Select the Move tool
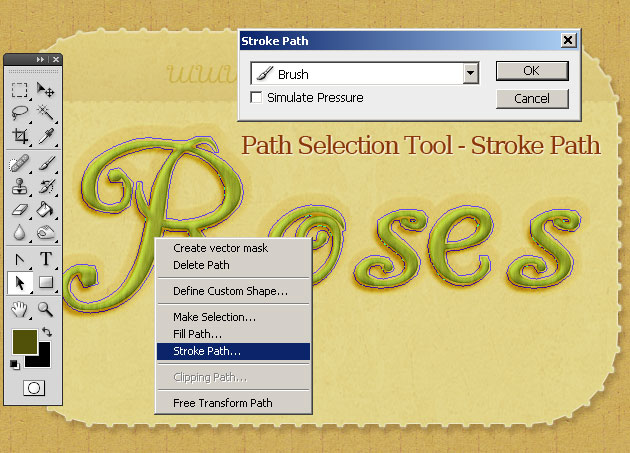Viewport: 630px width, 453px height. click(x=46, y=90)
